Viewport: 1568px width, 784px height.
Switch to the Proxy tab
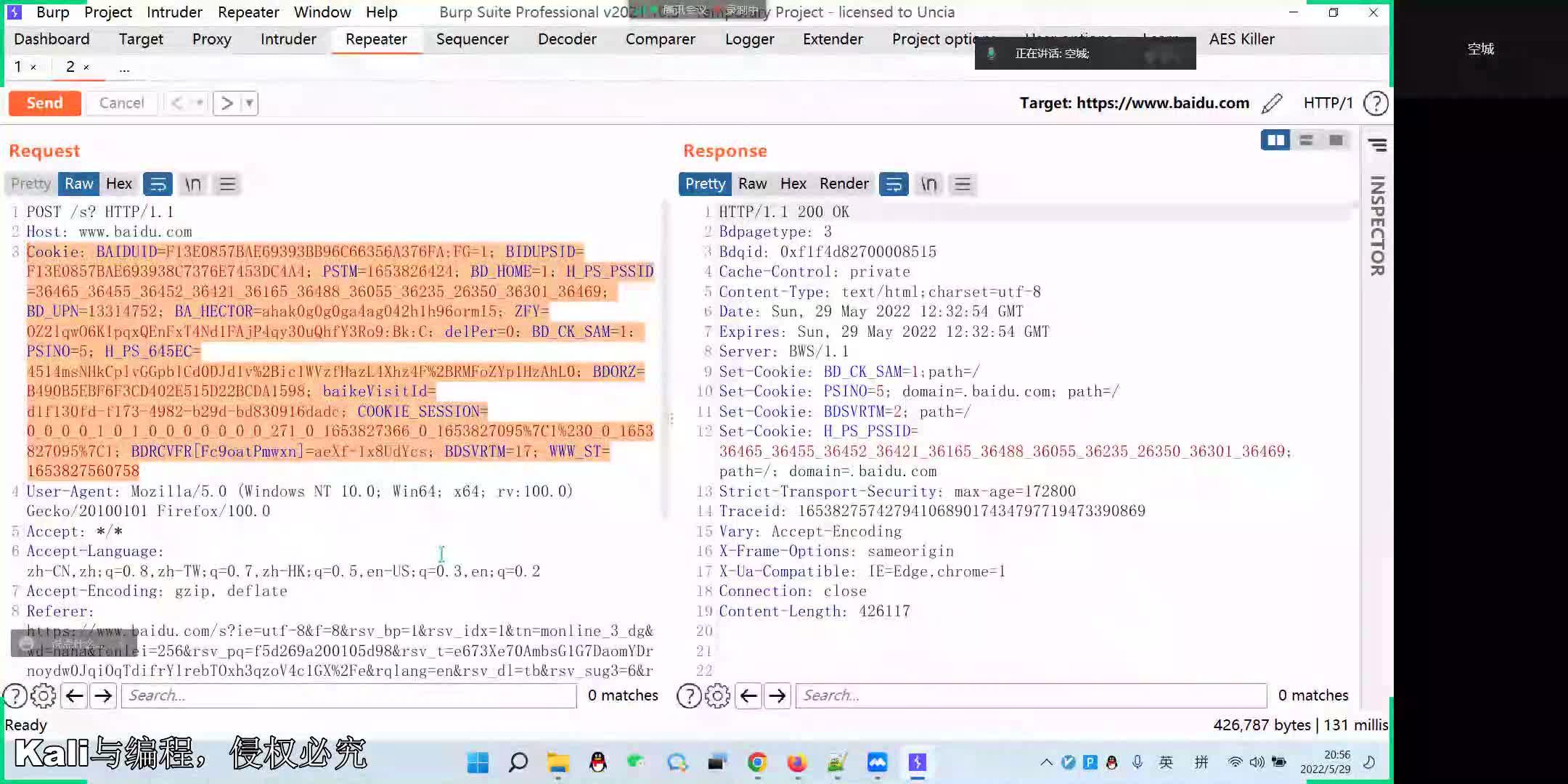[211, 39]
